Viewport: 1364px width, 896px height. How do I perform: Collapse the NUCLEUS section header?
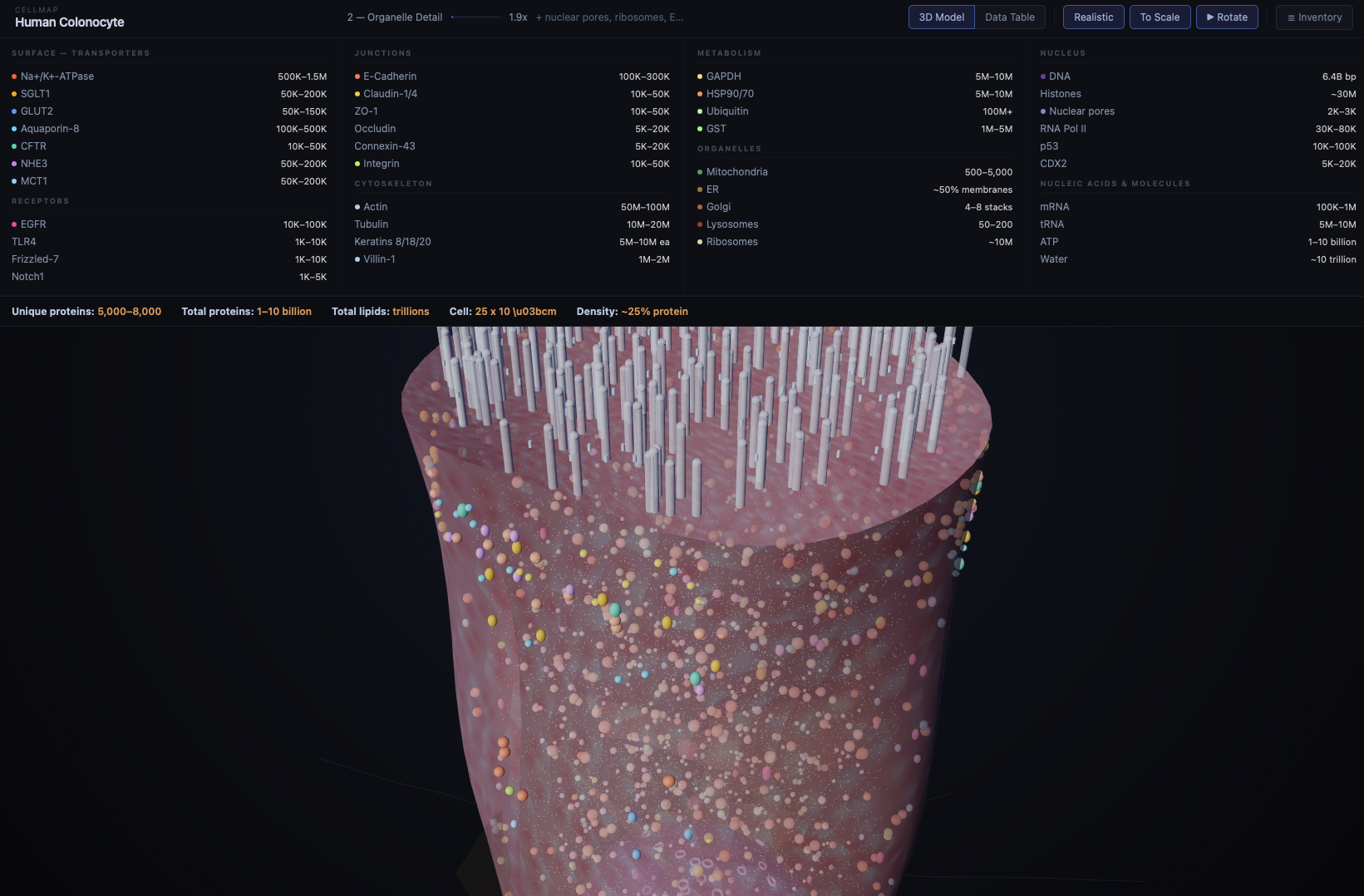1062,52
